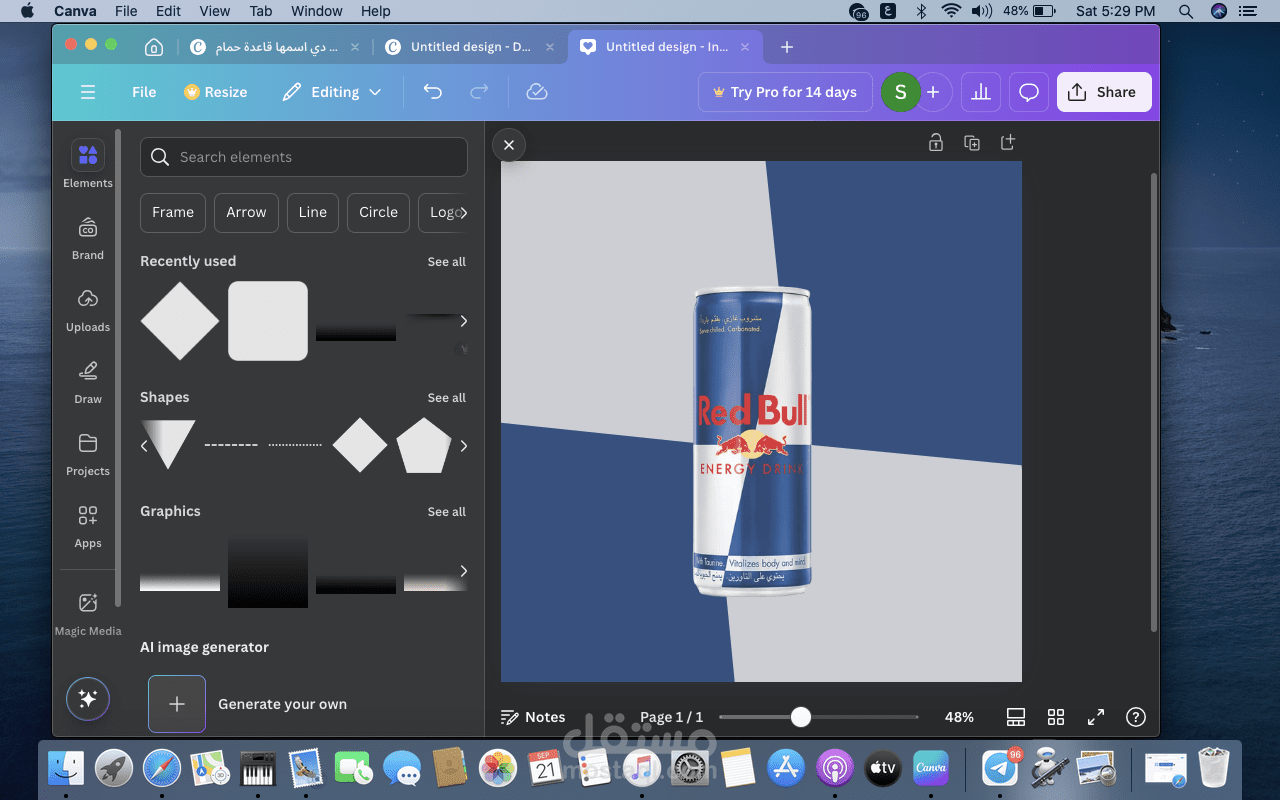
Task: Go to Canva home icon tab
Action: (153, 47)
